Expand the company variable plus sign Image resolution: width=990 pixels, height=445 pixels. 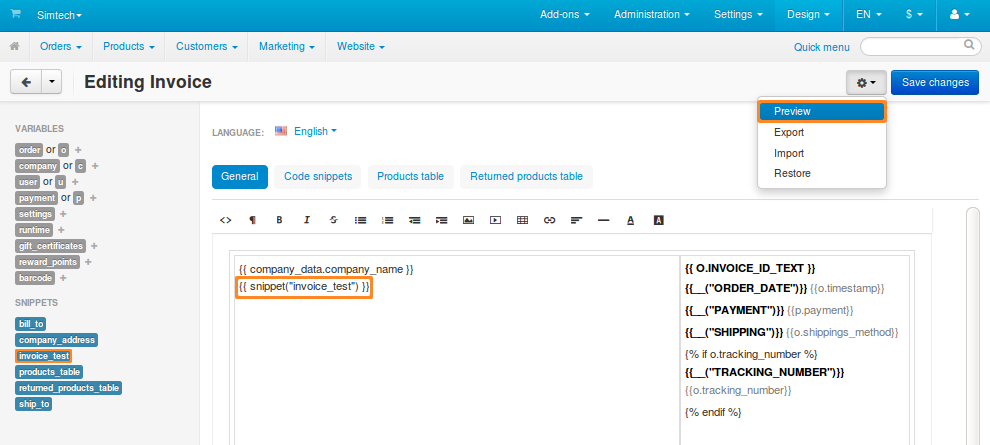(x=95, y=166)
